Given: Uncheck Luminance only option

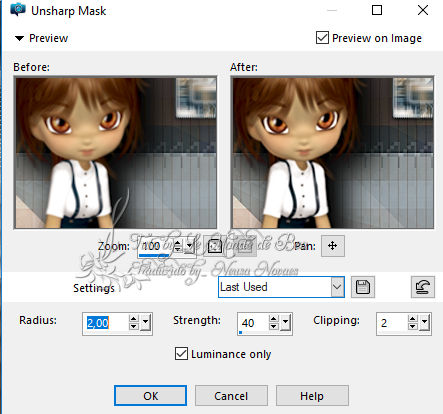Looking at the screenshot, I should tap(181, 353).
